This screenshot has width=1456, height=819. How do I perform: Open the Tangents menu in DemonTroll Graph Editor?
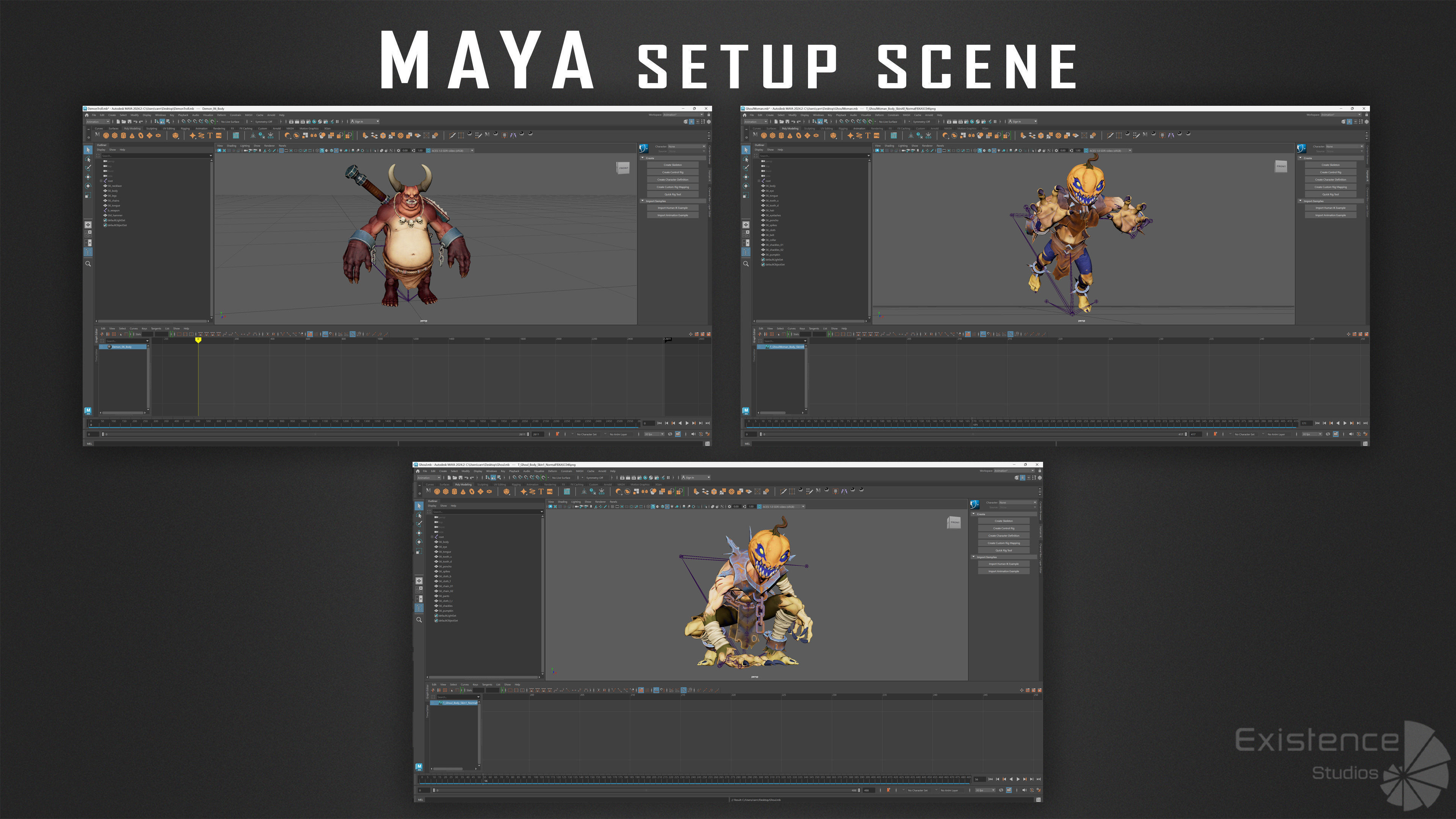coord(156,328)
